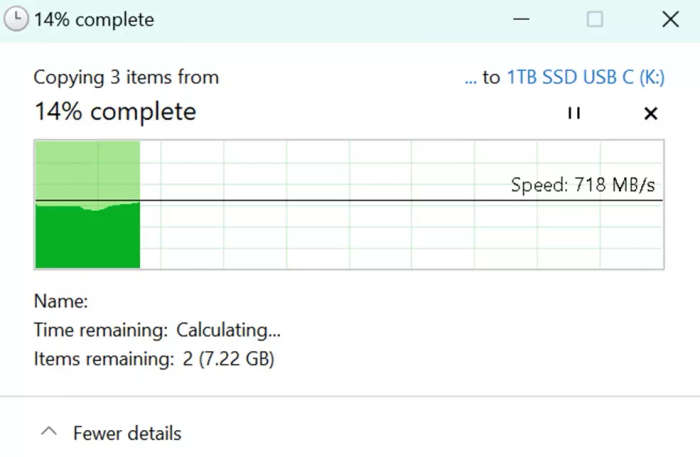The width and height of the screenshot is (700, 457).
Task: Click the title bar 14% complete text
Action: tap(94, 20)
